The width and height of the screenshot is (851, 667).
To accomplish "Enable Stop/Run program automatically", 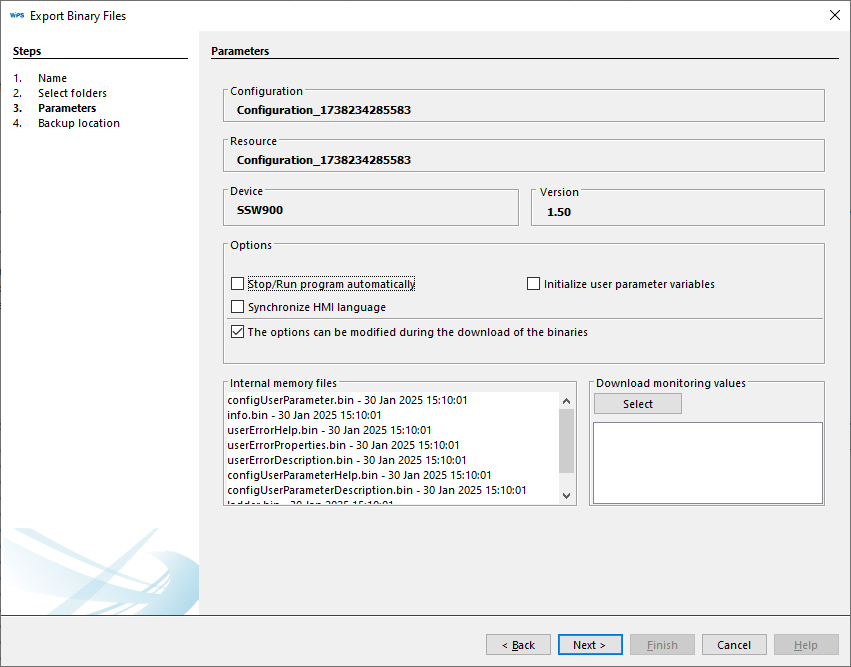I will pyautogui.click(x=237, y=284).
